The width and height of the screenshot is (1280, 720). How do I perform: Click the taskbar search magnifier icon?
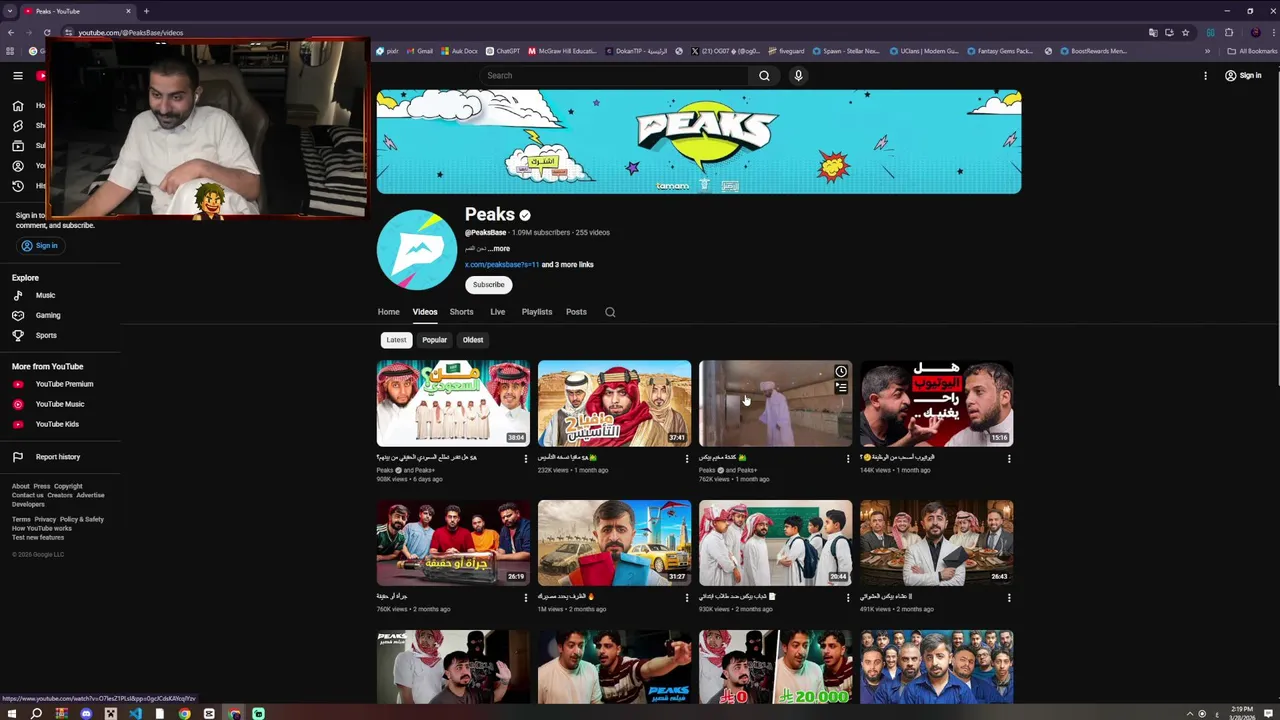[36, 713]
